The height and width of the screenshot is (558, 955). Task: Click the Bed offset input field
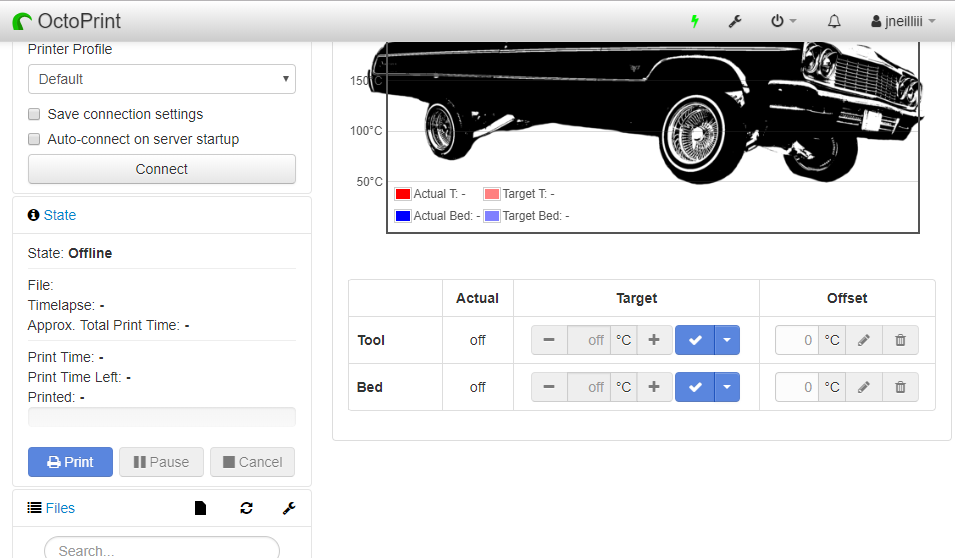(797, 387)
